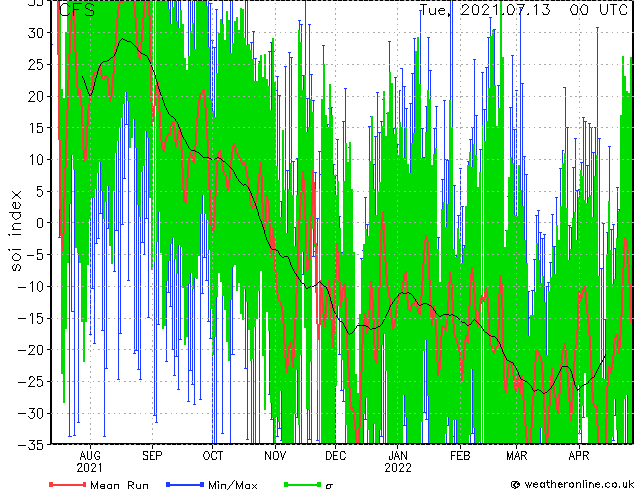Select the OCT month label
The image size is (634, 490).
tap(213, 456)
